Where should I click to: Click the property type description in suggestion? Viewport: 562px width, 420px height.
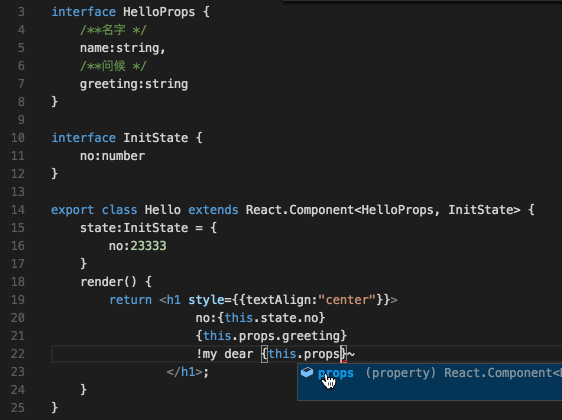tap(463, 373)
